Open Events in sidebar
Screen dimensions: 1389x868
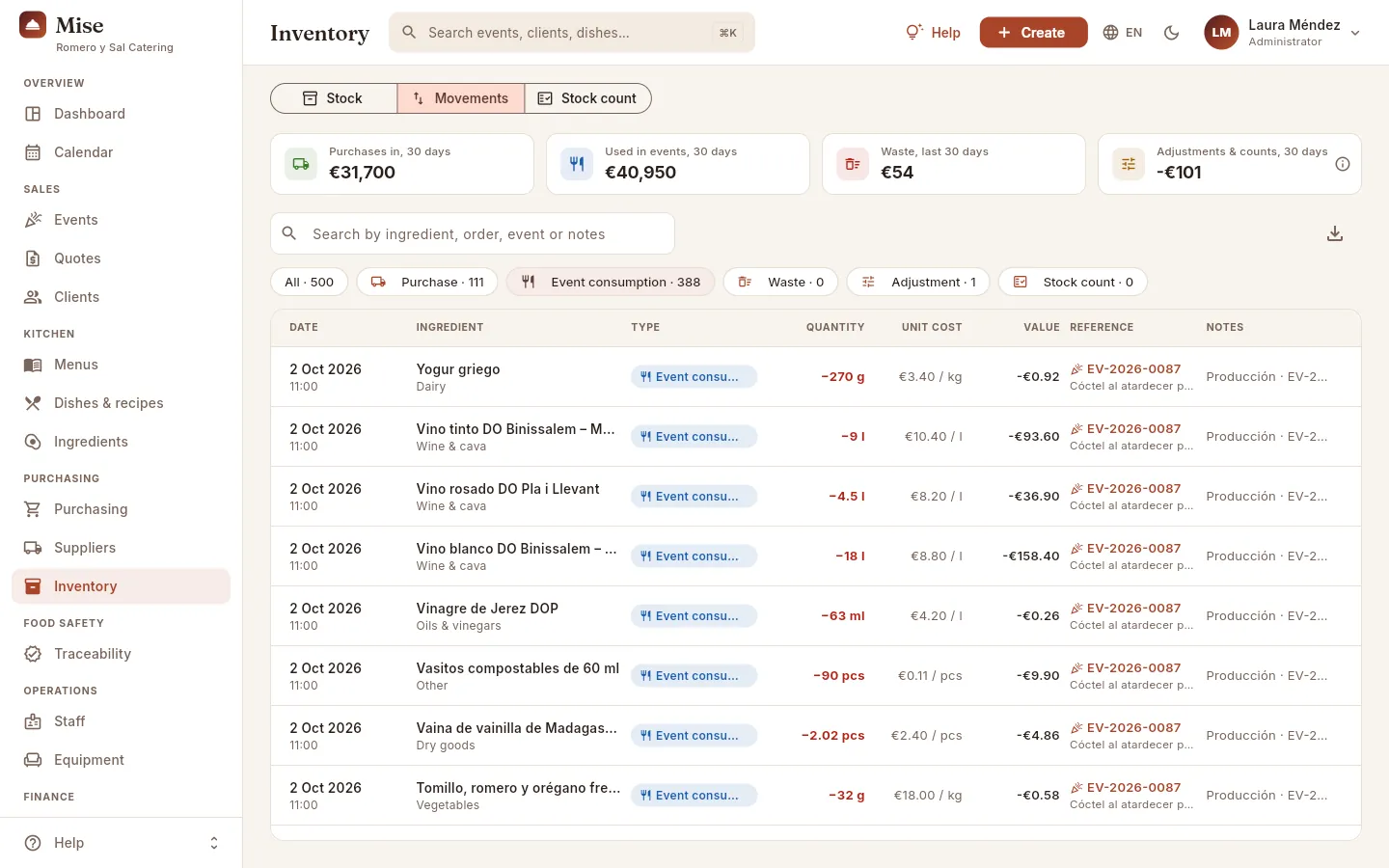pos(121,220)
